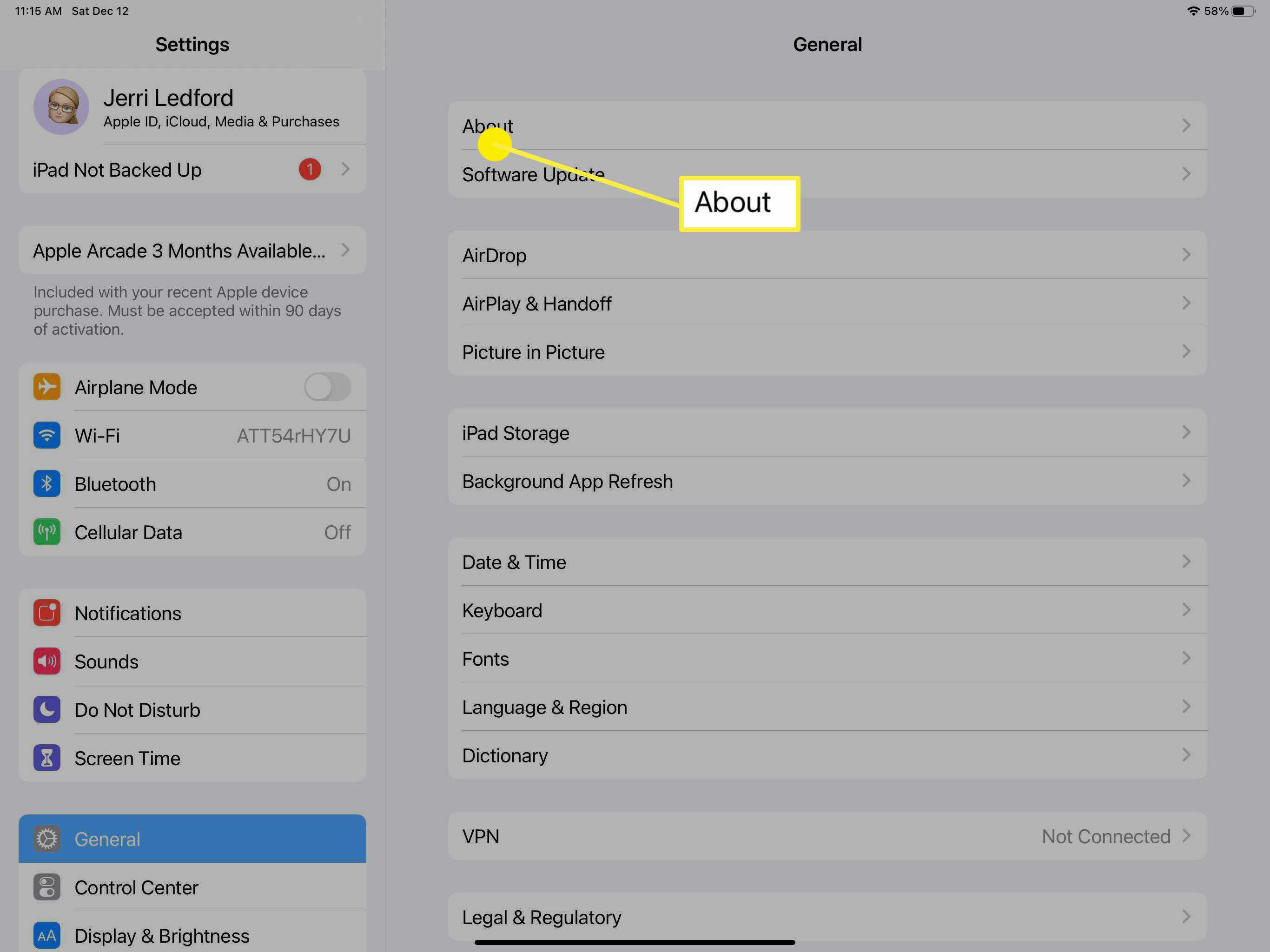This screenshot has height=952, width=1270.
Task: Toggle the Airplane Mode switch
Action: point(327,387)
